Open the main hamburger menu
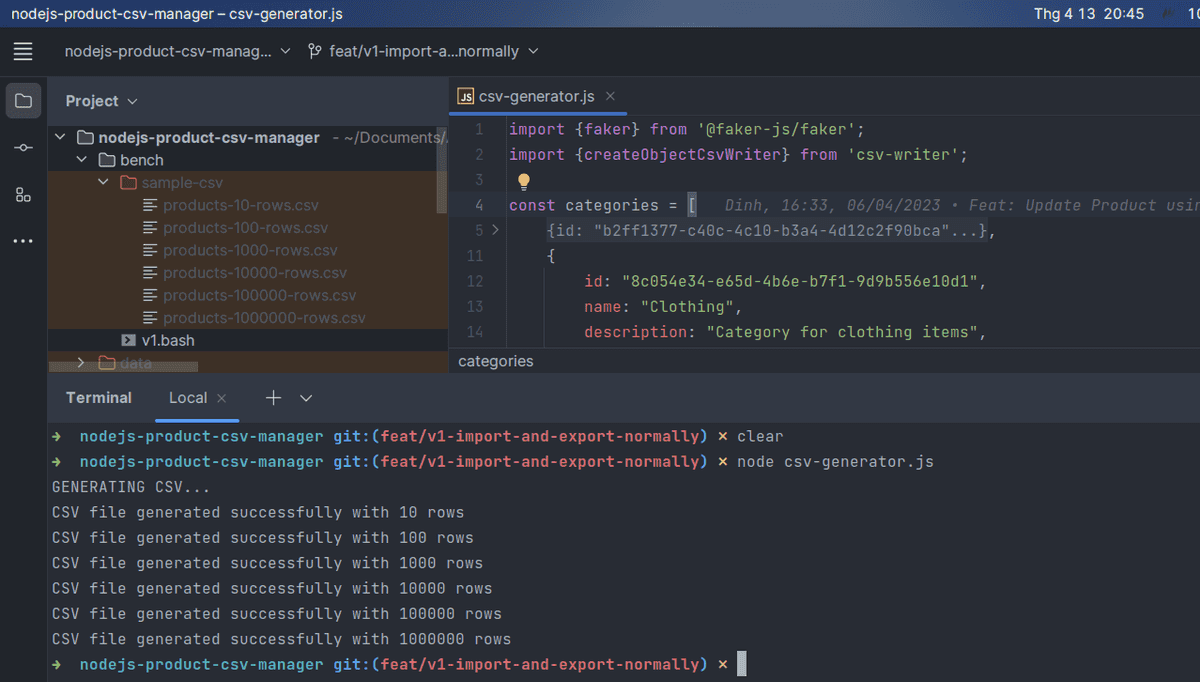Viewport: 1200px width, 682px height. (x=22, y=51)
